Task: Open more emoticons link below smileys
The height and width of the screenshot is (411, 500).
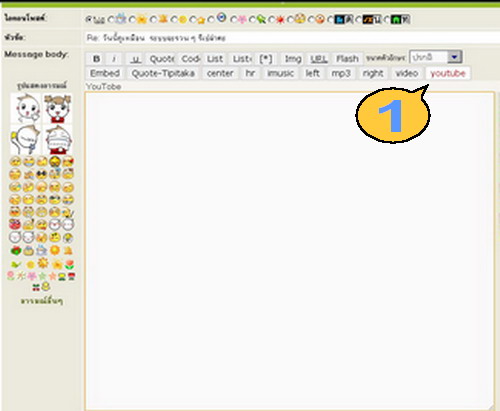Action: 42,301
